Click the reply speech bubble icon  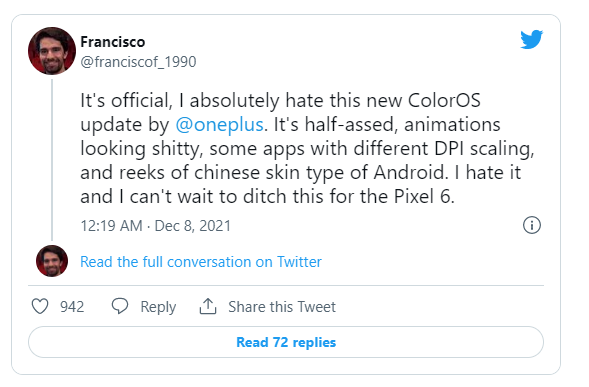(x=120, y=306)
